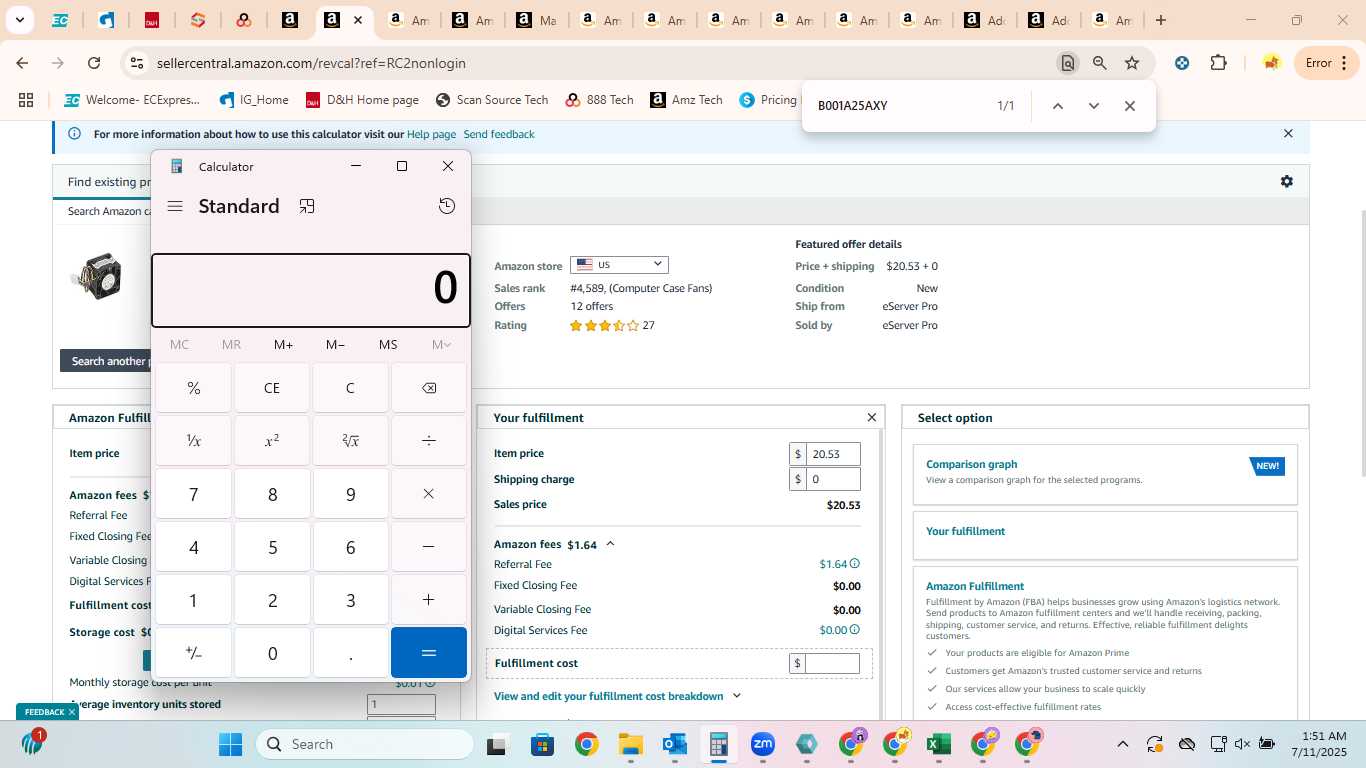Open Chrome extensions puzzle icon
The image size is (1366, 768).
[x=1218, y=63]
